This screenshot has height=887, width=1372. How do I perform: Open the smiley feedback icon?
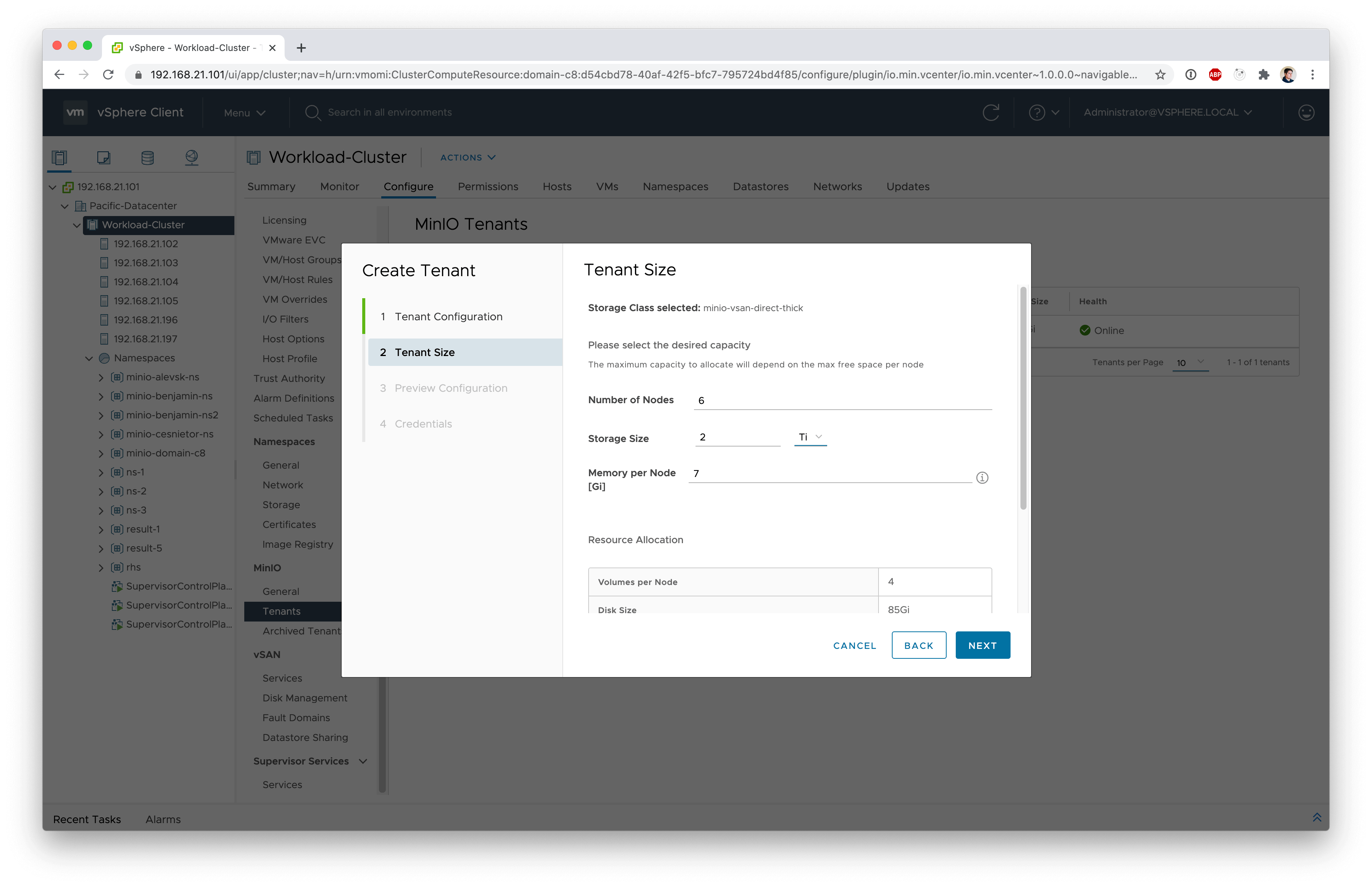(x=1306, y=112)
